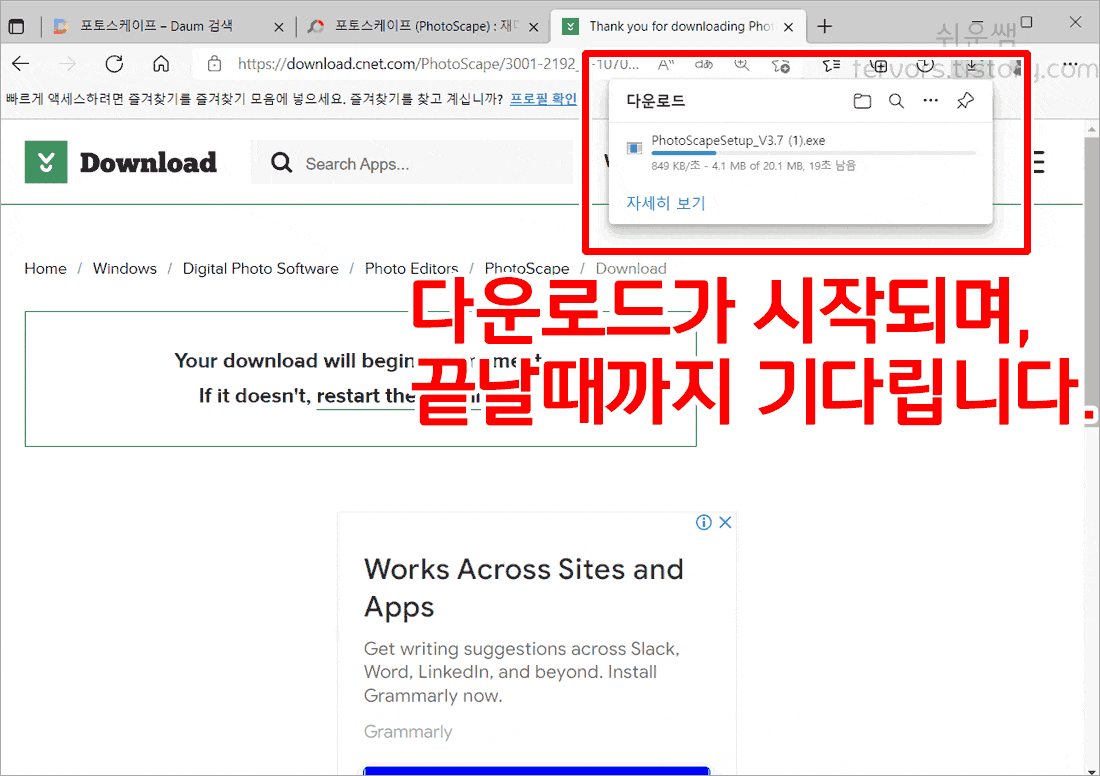This screenshot has width=1100, height=776.
Task: Add this page to favorites
Action: [x=780, y=66]
